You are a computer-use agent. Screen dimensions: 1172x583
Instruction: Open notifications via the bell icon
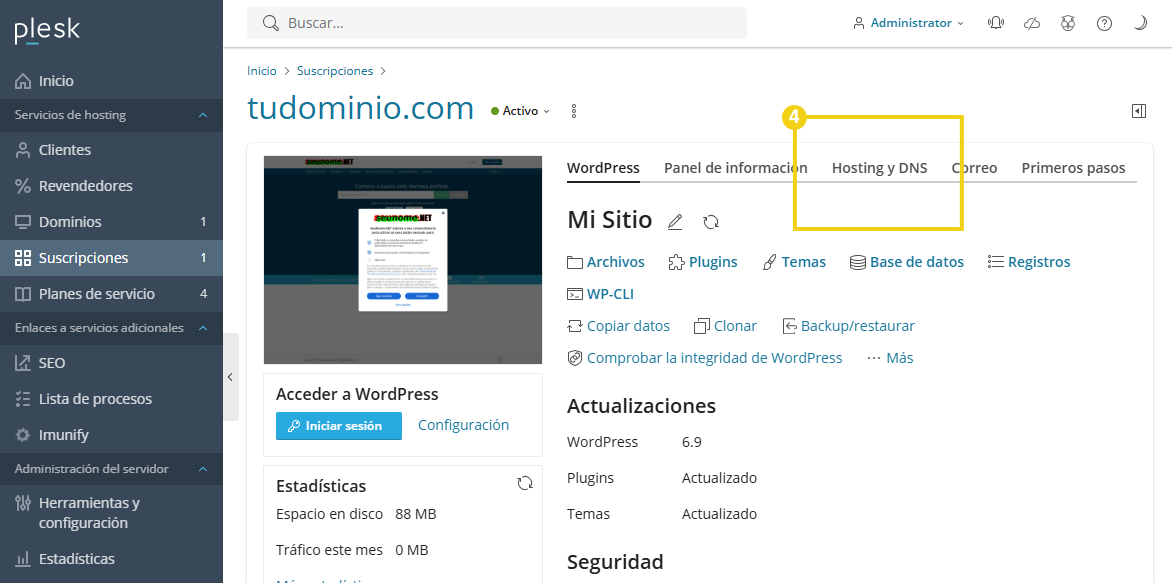tap(996, 22)
